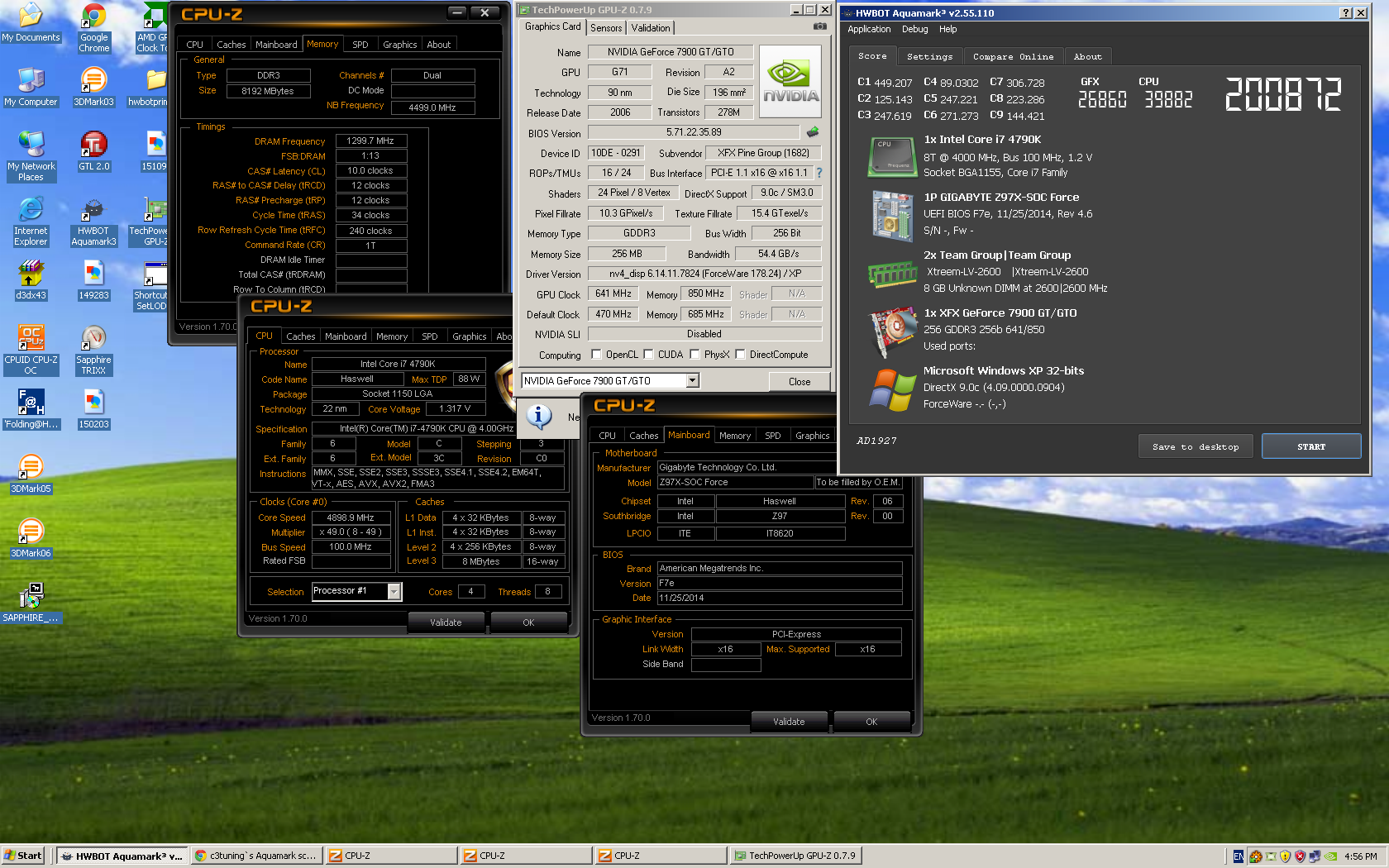The height and width of the screenshot is (868, 1389).
Task: Click BIOS save icon in GPU-Z
Action: [x=813, y=132]
